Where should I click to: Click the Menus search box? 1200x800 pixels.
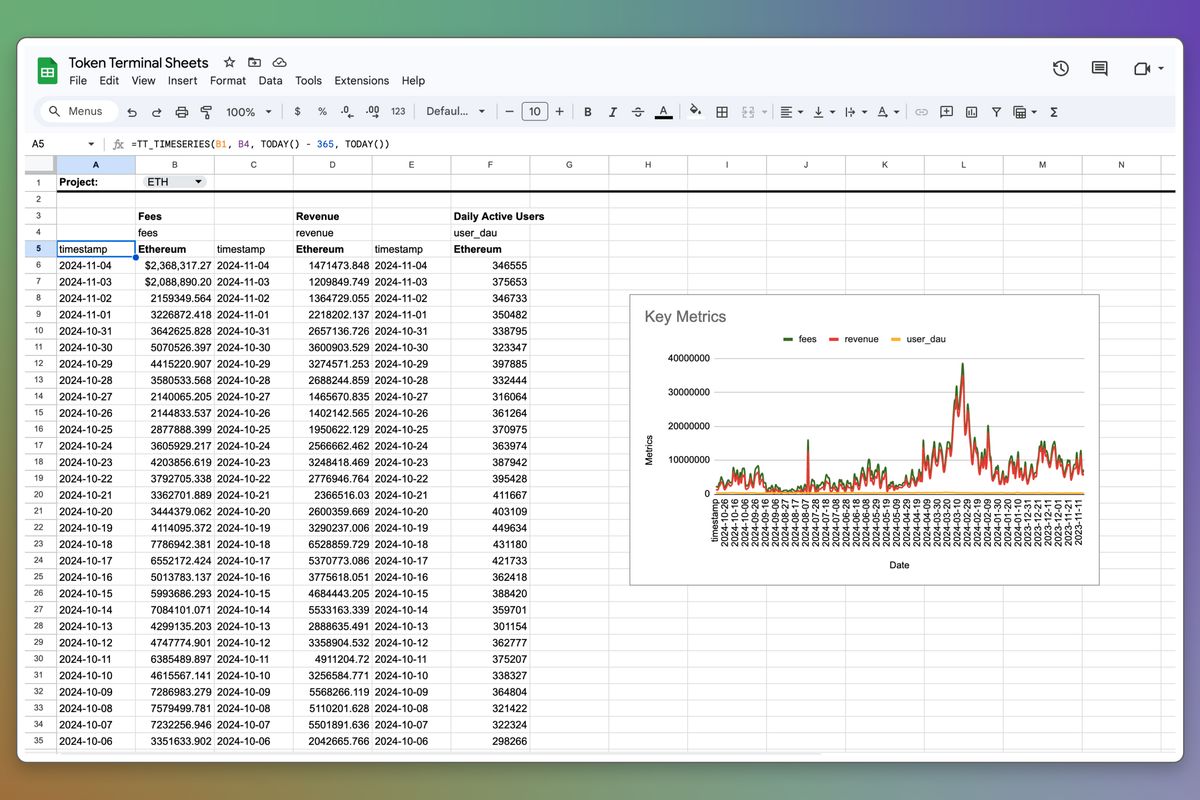point(78,112)
